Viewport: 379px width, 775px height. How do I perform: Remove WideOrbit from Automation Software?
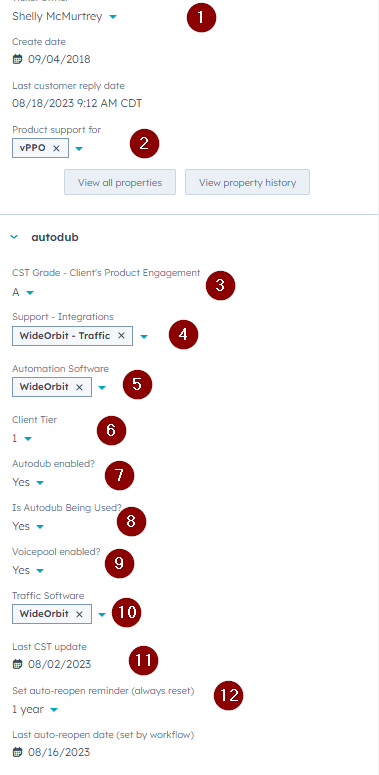click(x=79, y=387)
